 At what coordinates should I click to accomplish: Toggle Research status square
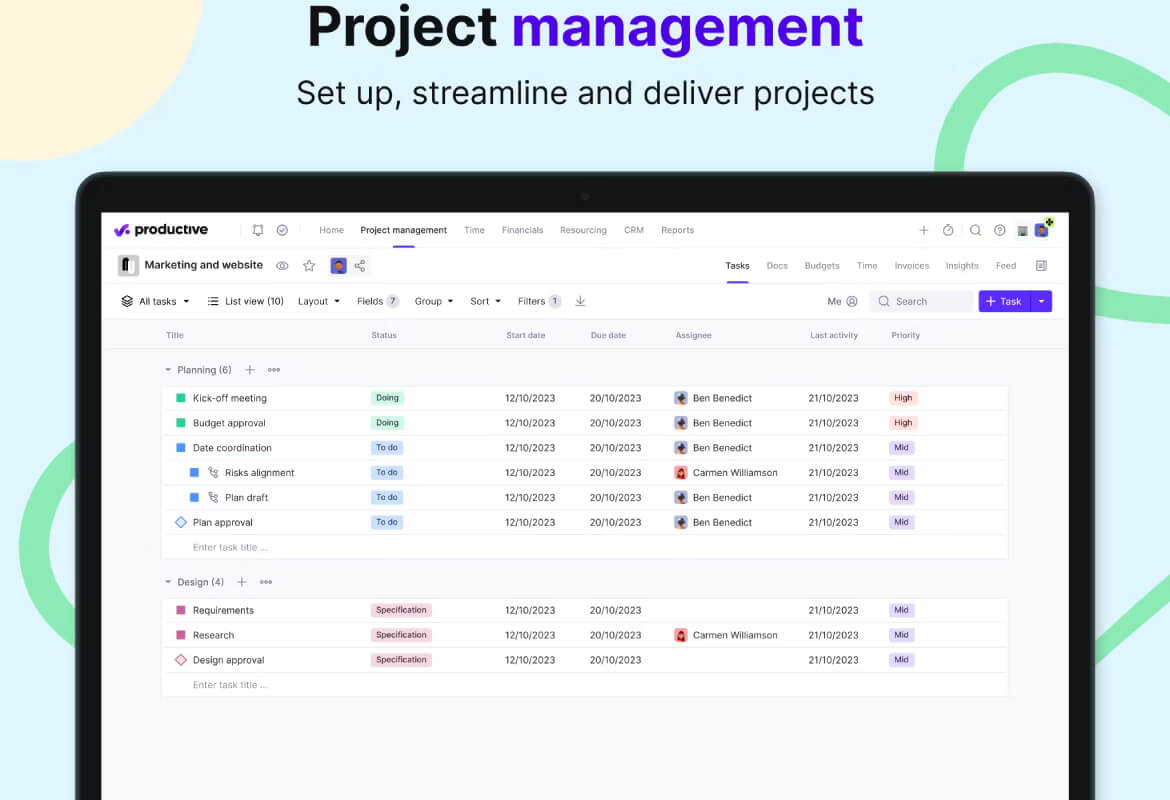point(181,635)
